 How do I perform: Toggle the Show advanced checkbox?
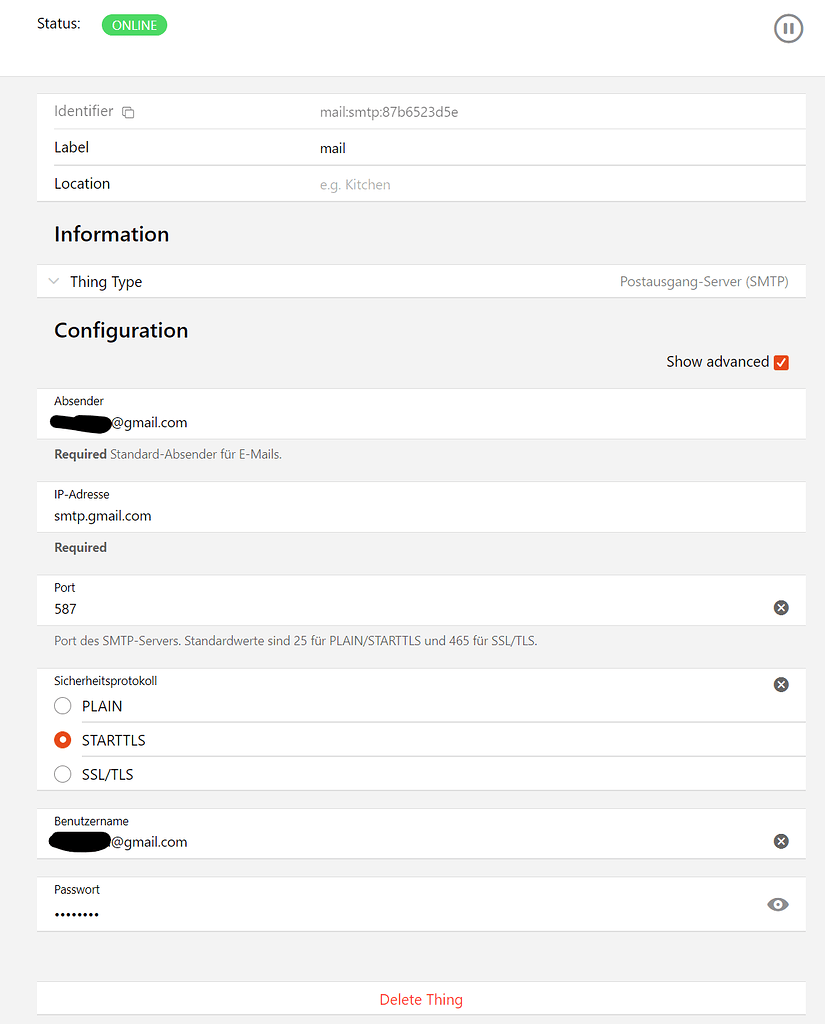tap(781, 362)
